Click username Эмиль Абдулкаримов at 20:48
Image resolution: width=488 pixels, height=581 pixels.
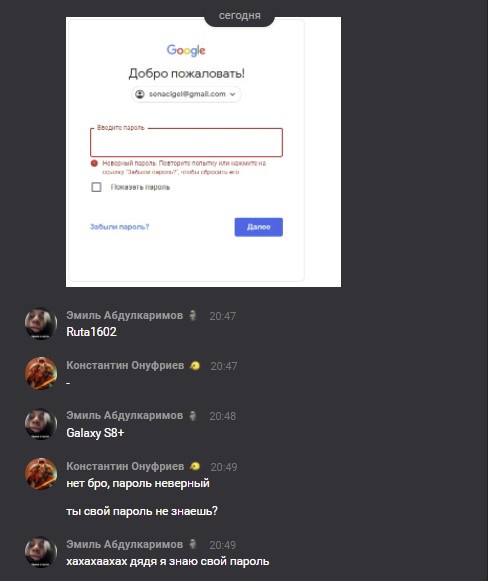pos(125,415)
